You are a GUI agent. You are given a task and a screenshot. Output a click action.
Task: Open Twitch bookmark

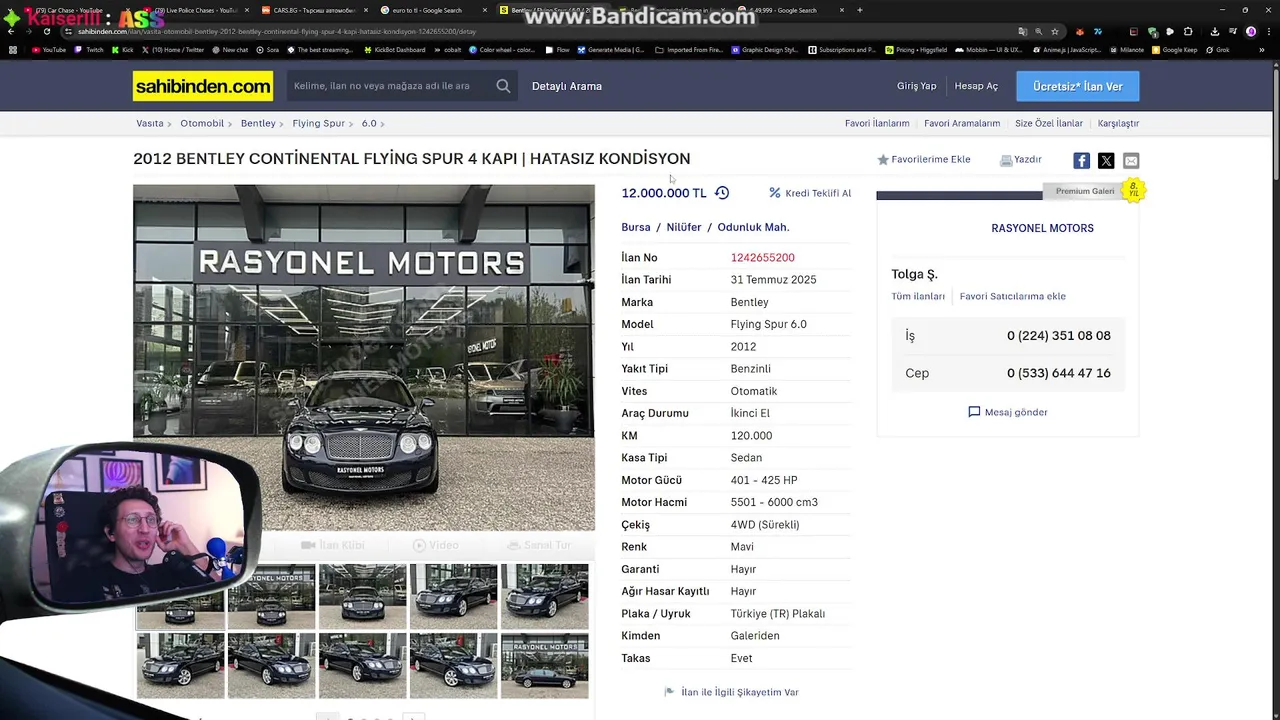coord(89,50)
